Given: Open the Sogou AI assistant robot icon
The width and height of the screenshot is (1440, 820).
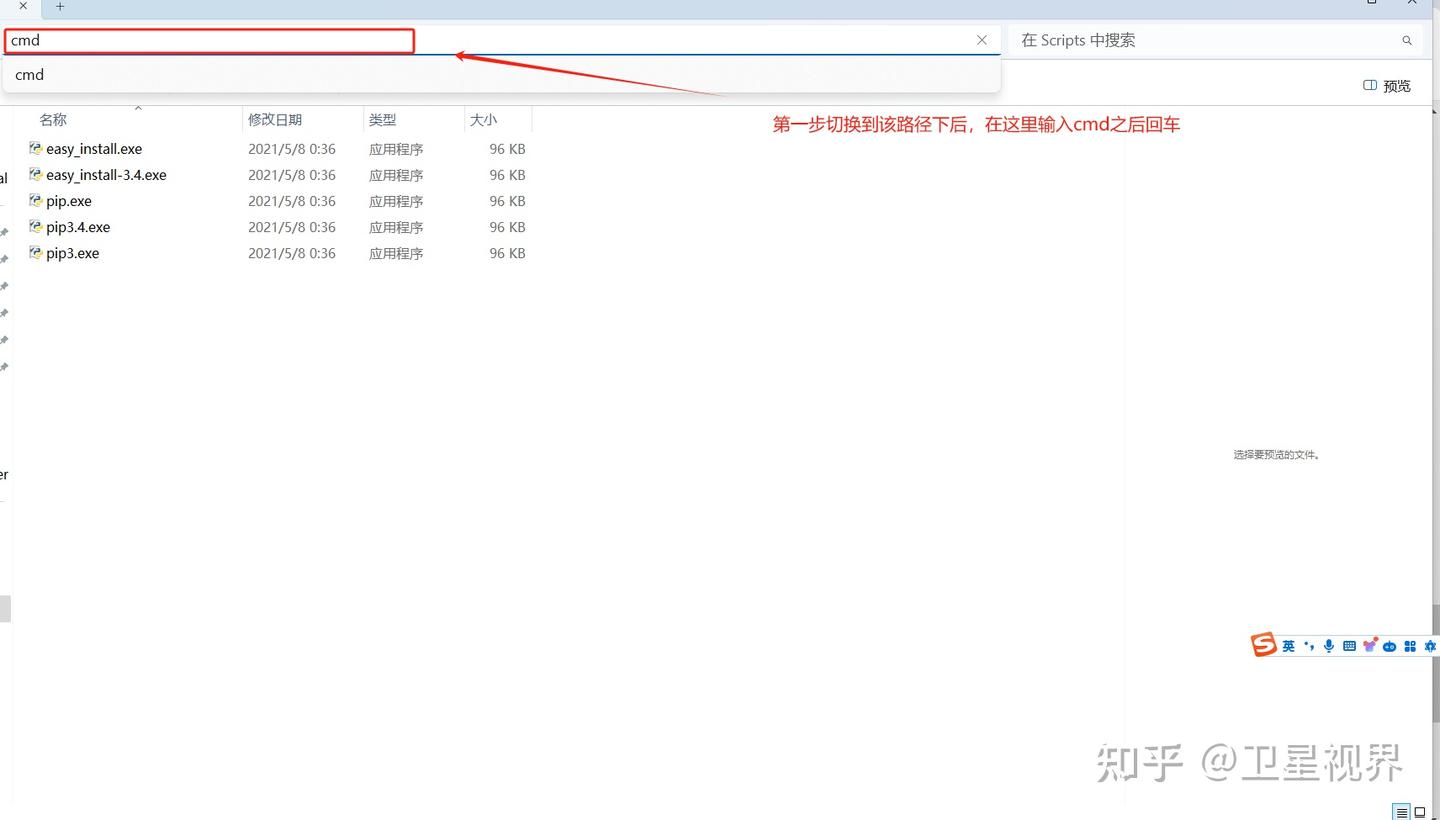Looking at the screenshot, I should [x=1390, y=645].
